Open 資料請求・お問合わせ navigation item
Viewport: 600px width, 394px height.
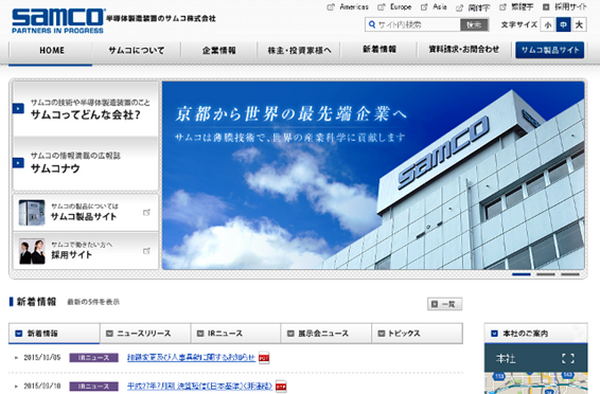point(464,50)
